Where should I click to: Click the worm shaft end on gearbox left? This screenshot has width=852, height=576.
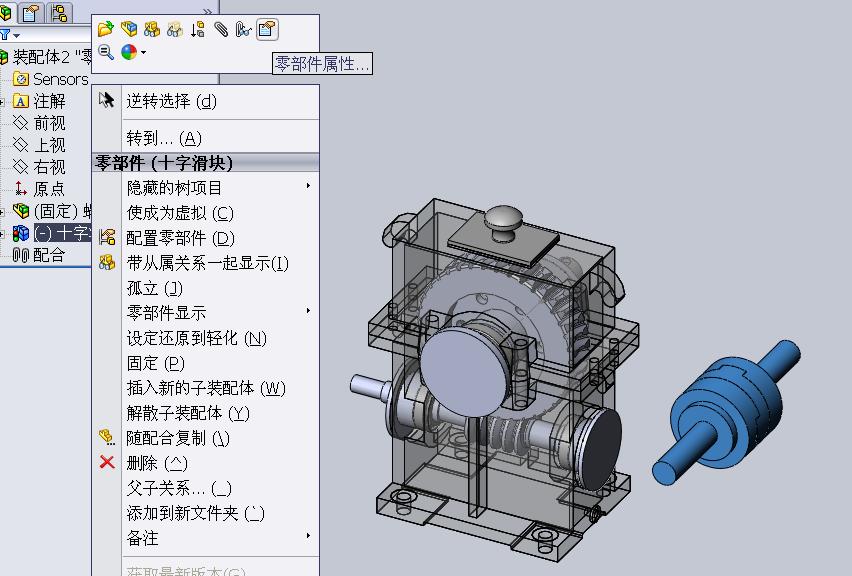[370, 387]
